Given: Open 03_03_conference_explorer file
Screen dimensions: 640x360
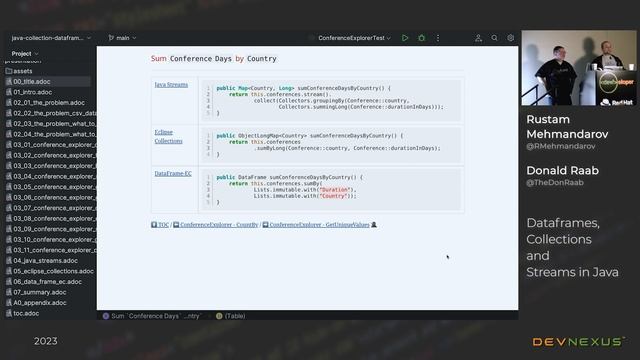Looking at the screenshot, I should [51, 166].
